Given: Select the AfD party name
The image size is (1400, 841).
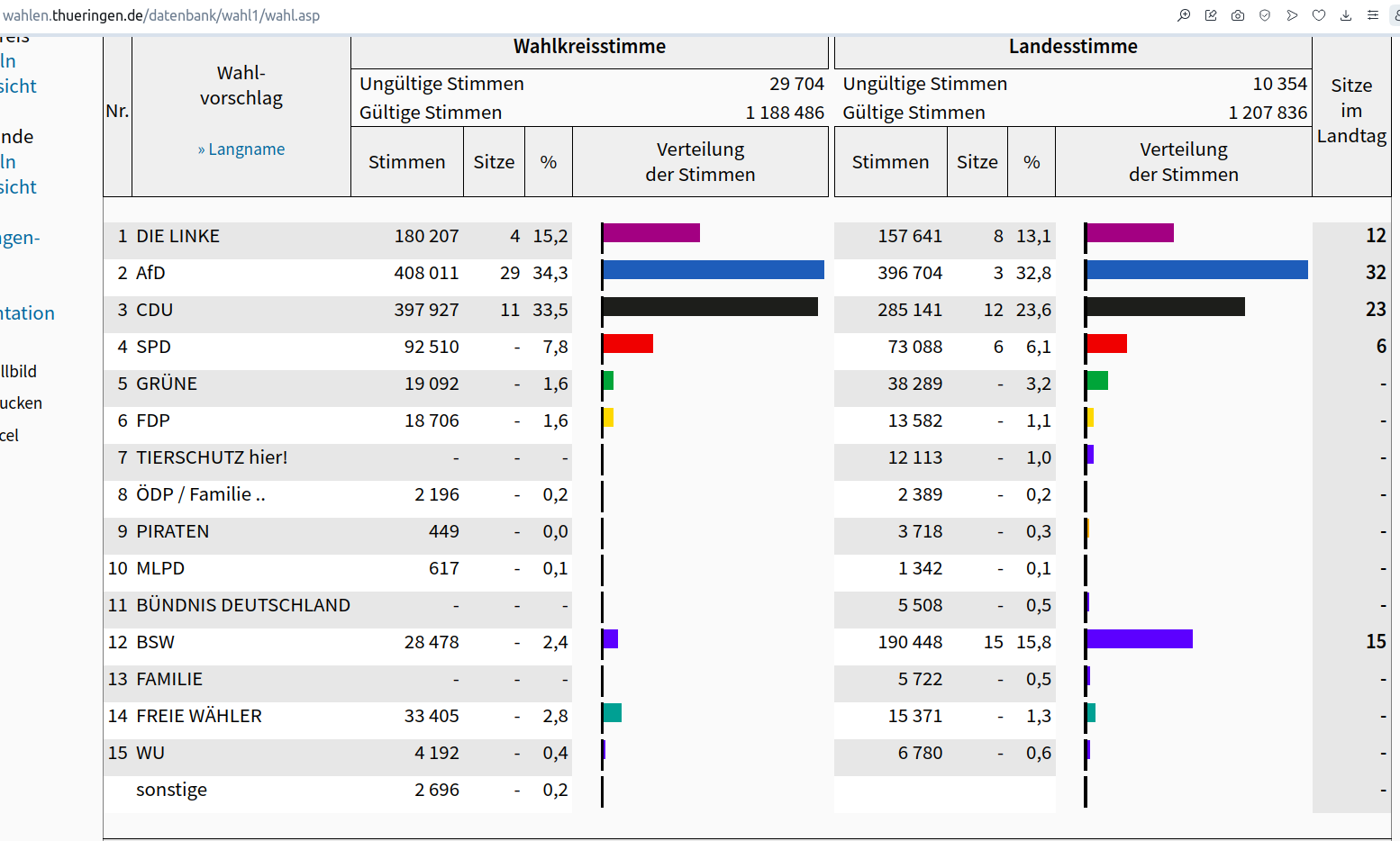Looking at the screenshot, I should (x=150, y=273).
